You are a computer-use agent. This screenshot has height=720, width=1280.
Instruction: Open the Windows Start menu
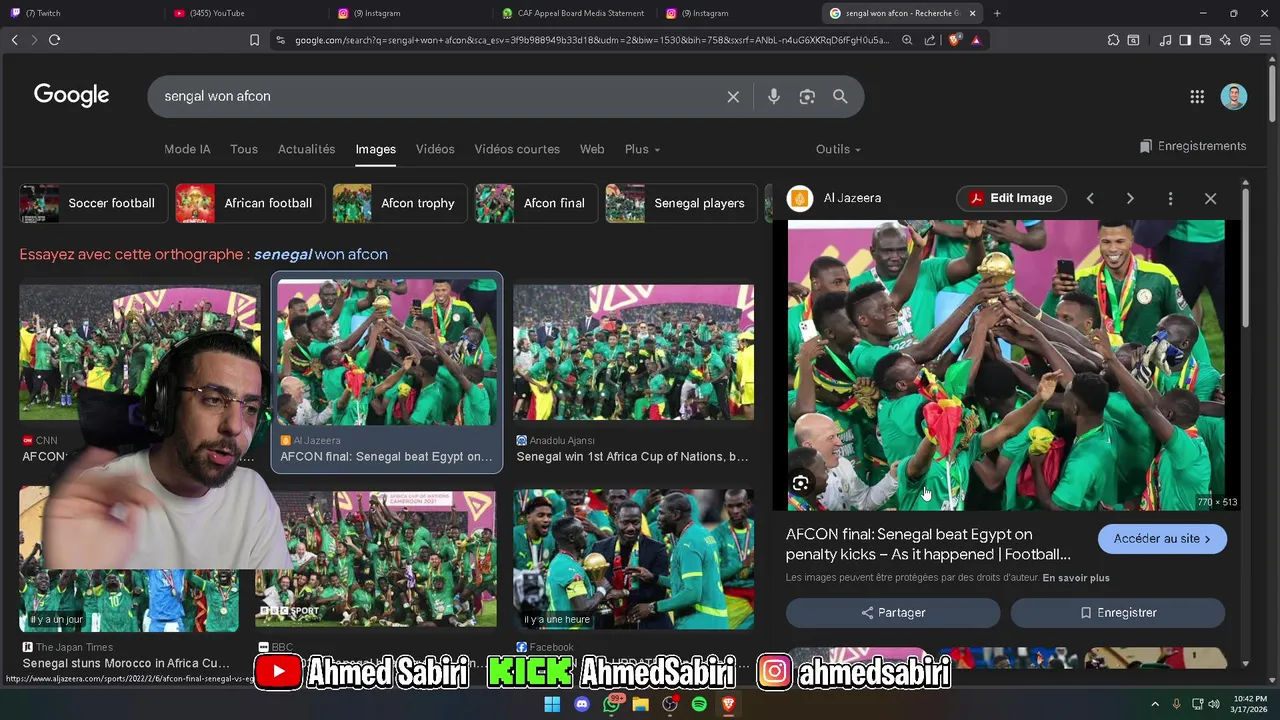(552, 704)
